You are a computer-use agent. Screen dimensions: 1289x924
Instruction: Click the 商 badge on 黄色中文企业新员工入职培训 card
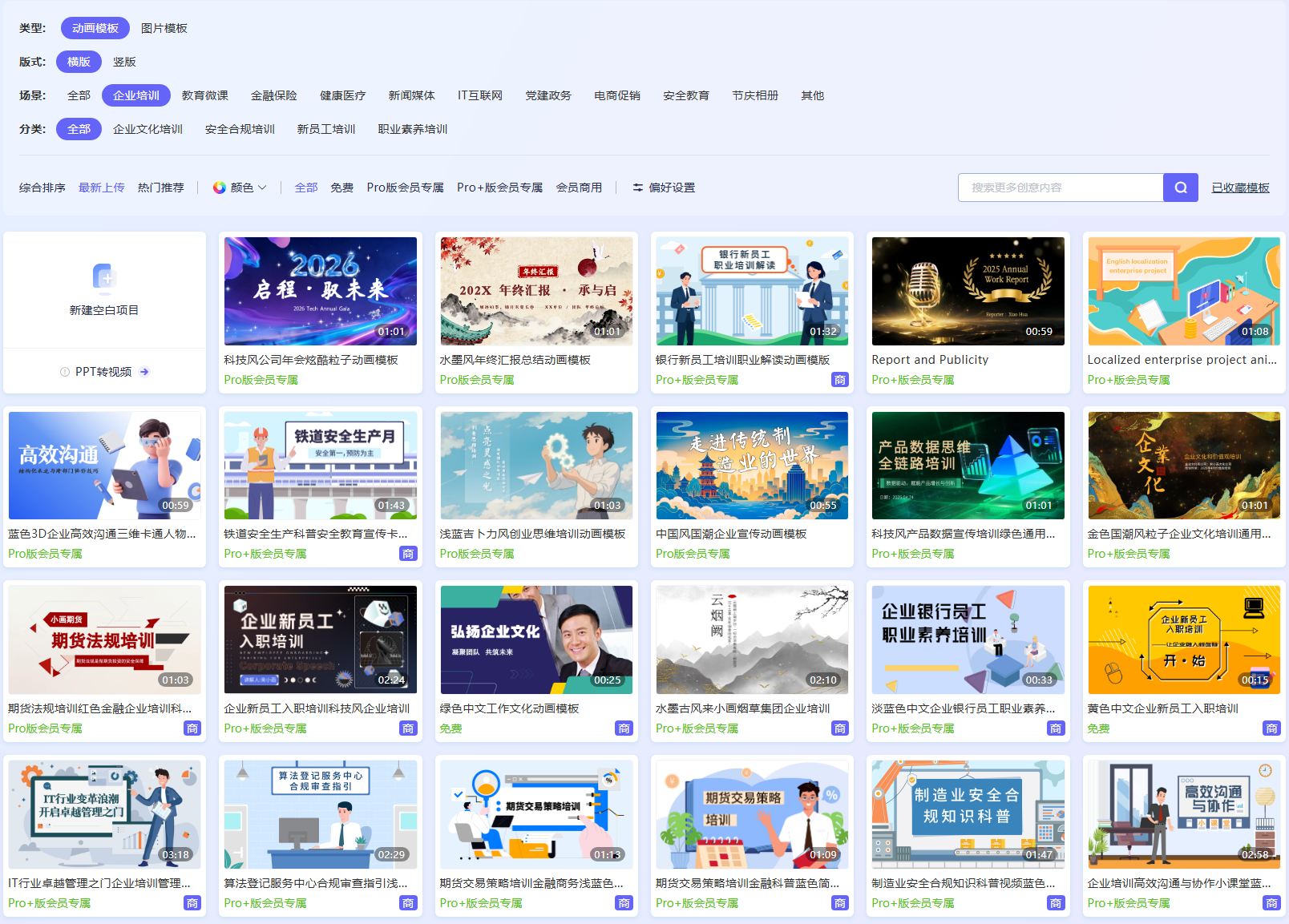click(x=1271, y=728)
